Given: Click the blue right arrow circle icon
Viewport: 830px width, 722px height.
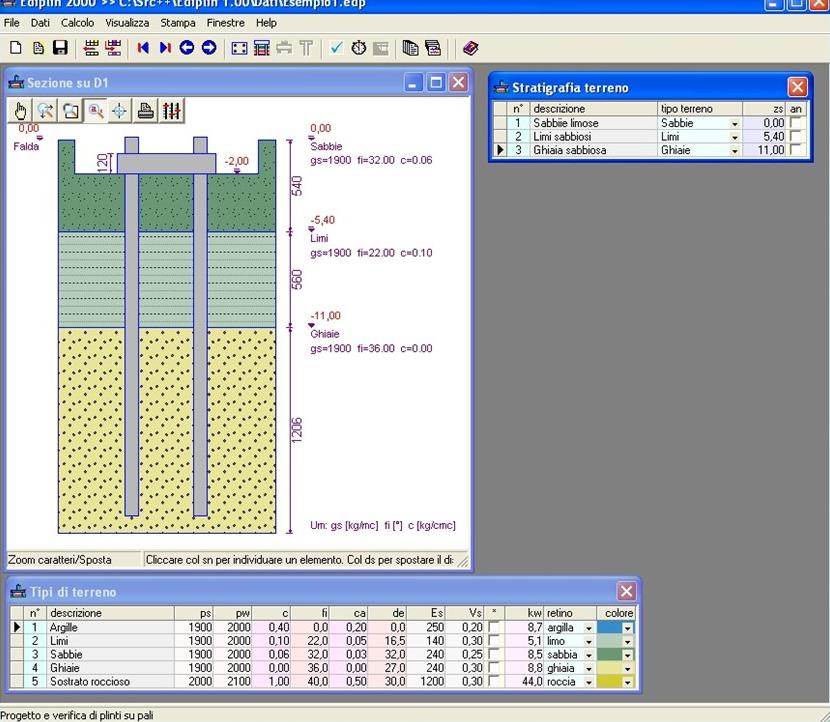Looking at the screenshot, I should click(209, 48).
